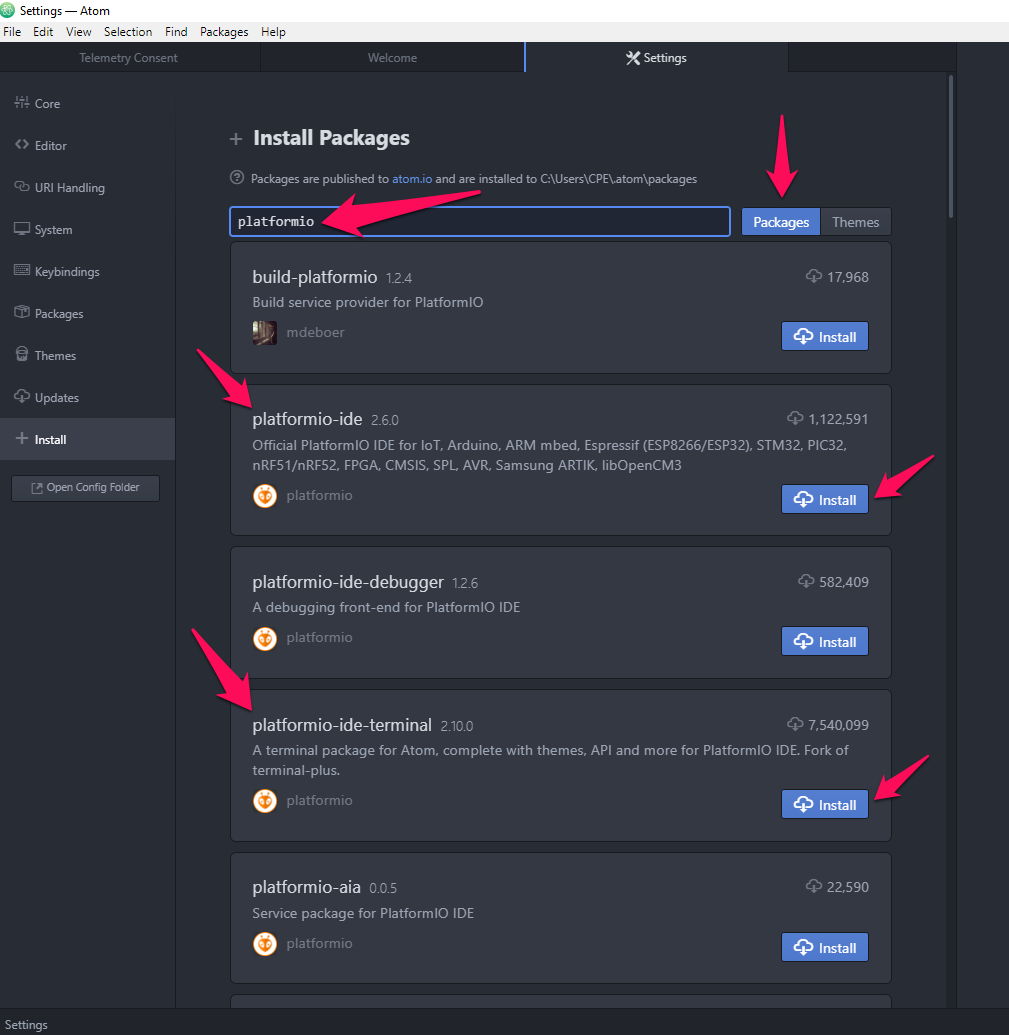The height and width of the screenshot is (1035, 1009).
Task: Toggle search to Packages
Action: pyautogui.click(x=781, y=222)
